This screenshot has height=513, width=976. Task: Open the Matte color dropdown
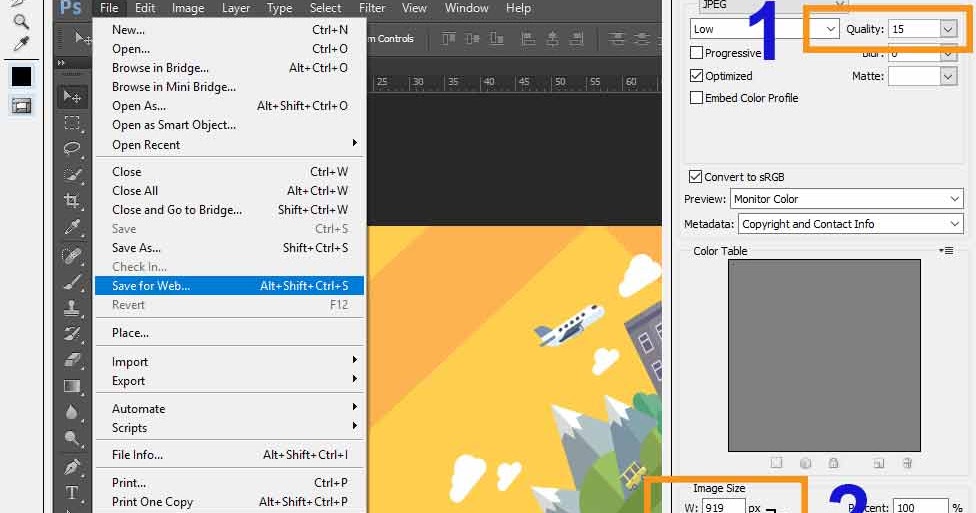pos(948,76)
